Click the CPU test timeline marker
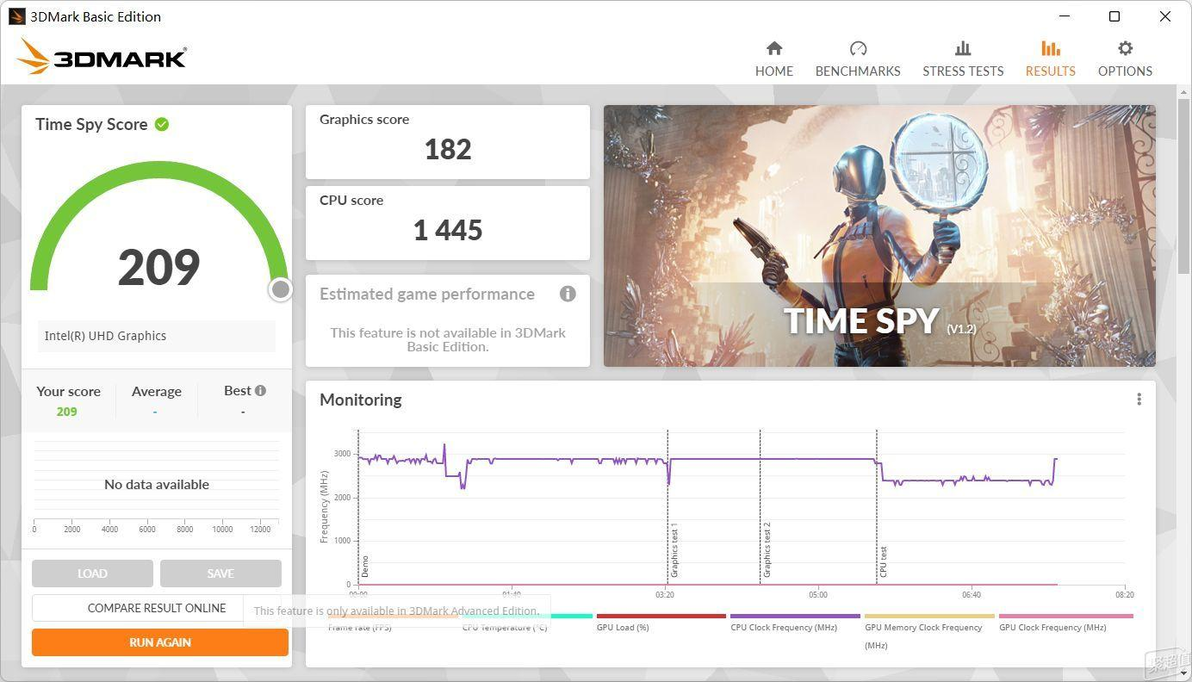 (883, 562)
